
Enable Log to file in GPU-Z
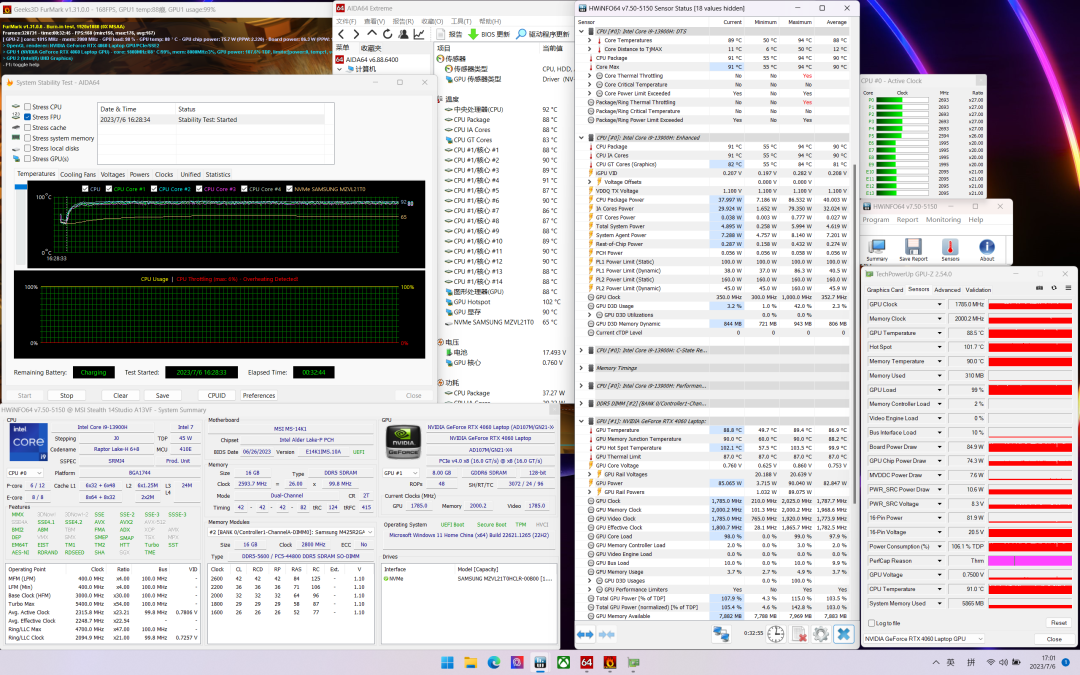(871, 623)
